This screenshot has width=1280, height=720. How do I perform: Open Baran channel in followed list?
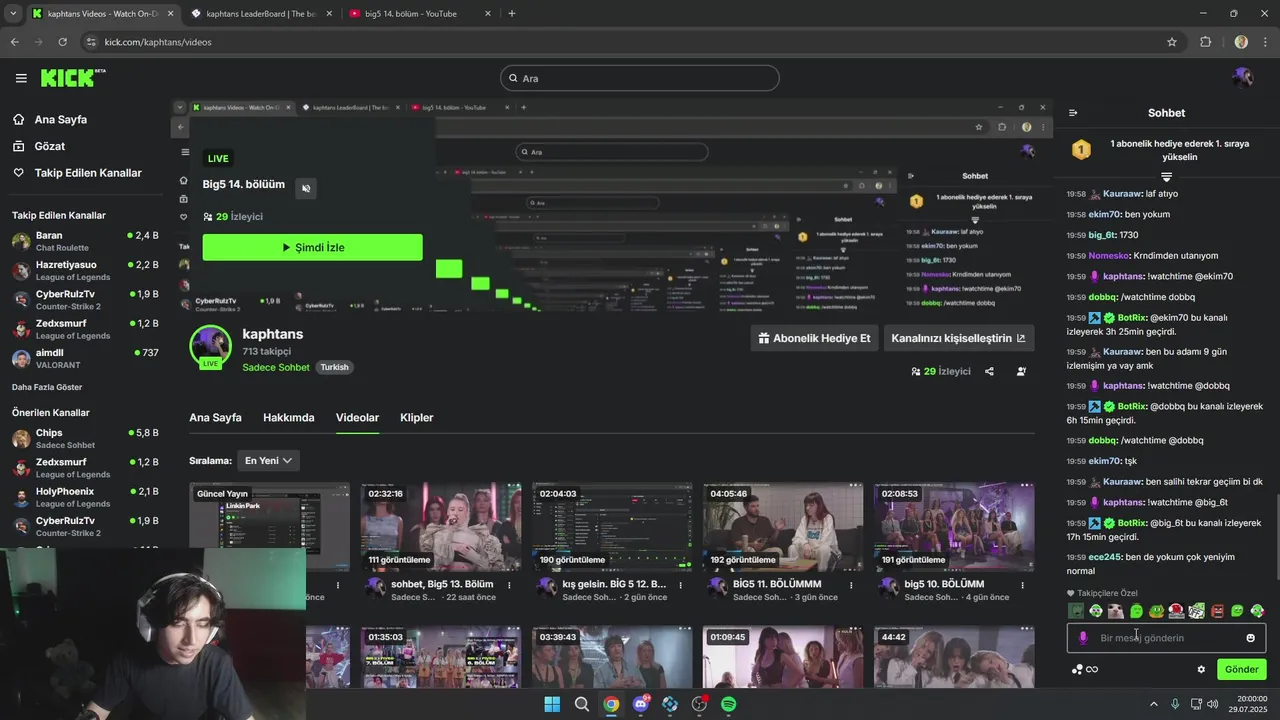(x=85, y=241)
